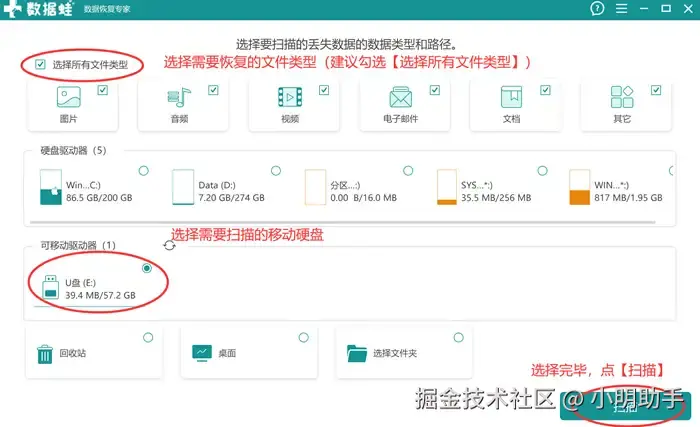700x427 pixels.
Task: Click the 视频 video type icon
Action: coord(290,97)
